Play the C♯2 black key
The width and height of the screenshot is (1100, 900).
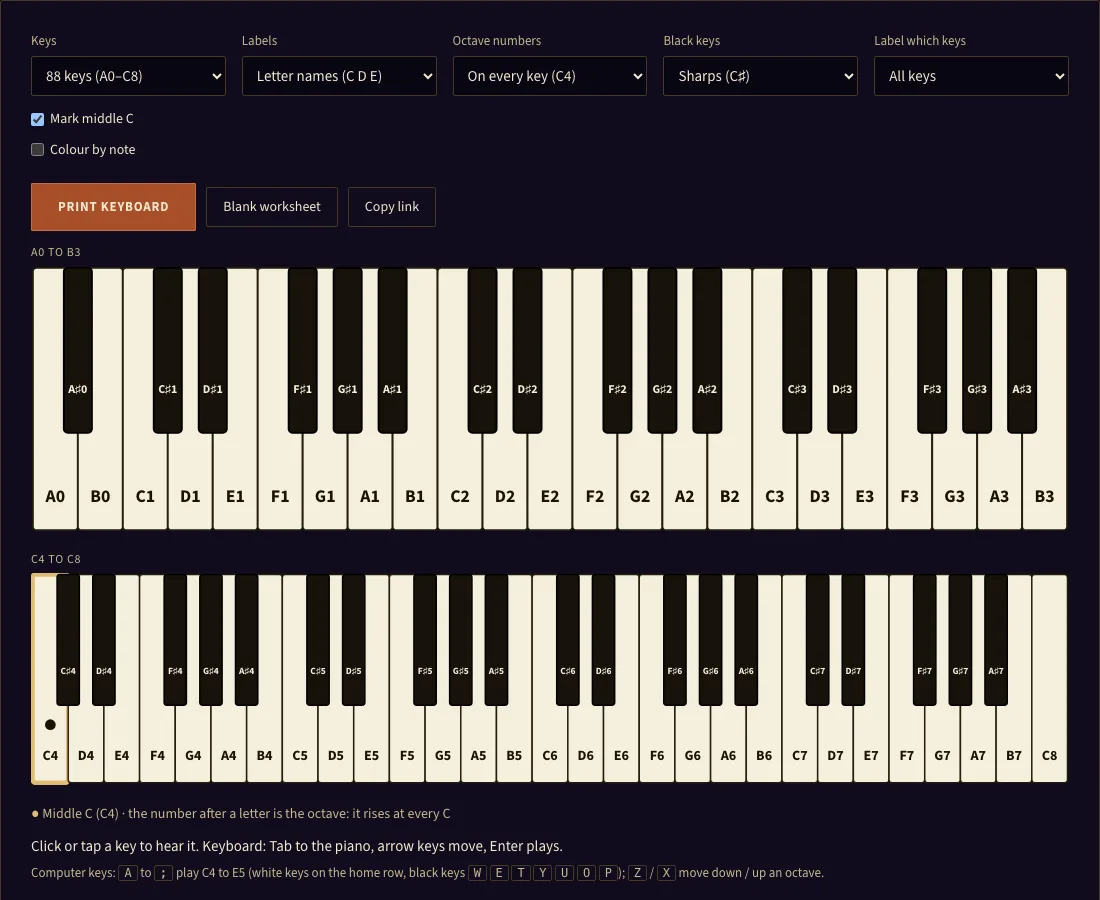(x=482, y=351)
